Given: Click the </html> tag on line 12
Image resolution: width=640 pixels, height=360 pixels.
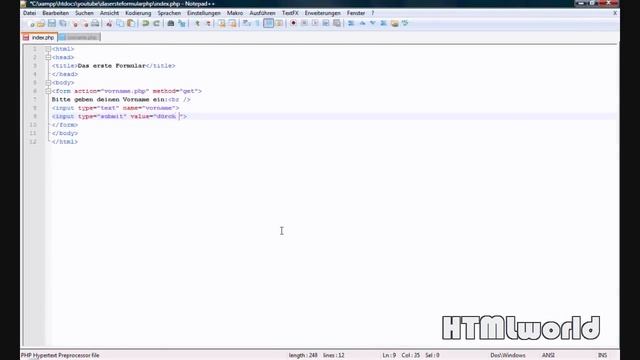Looking at the screenshot, I should pos(64,142).
